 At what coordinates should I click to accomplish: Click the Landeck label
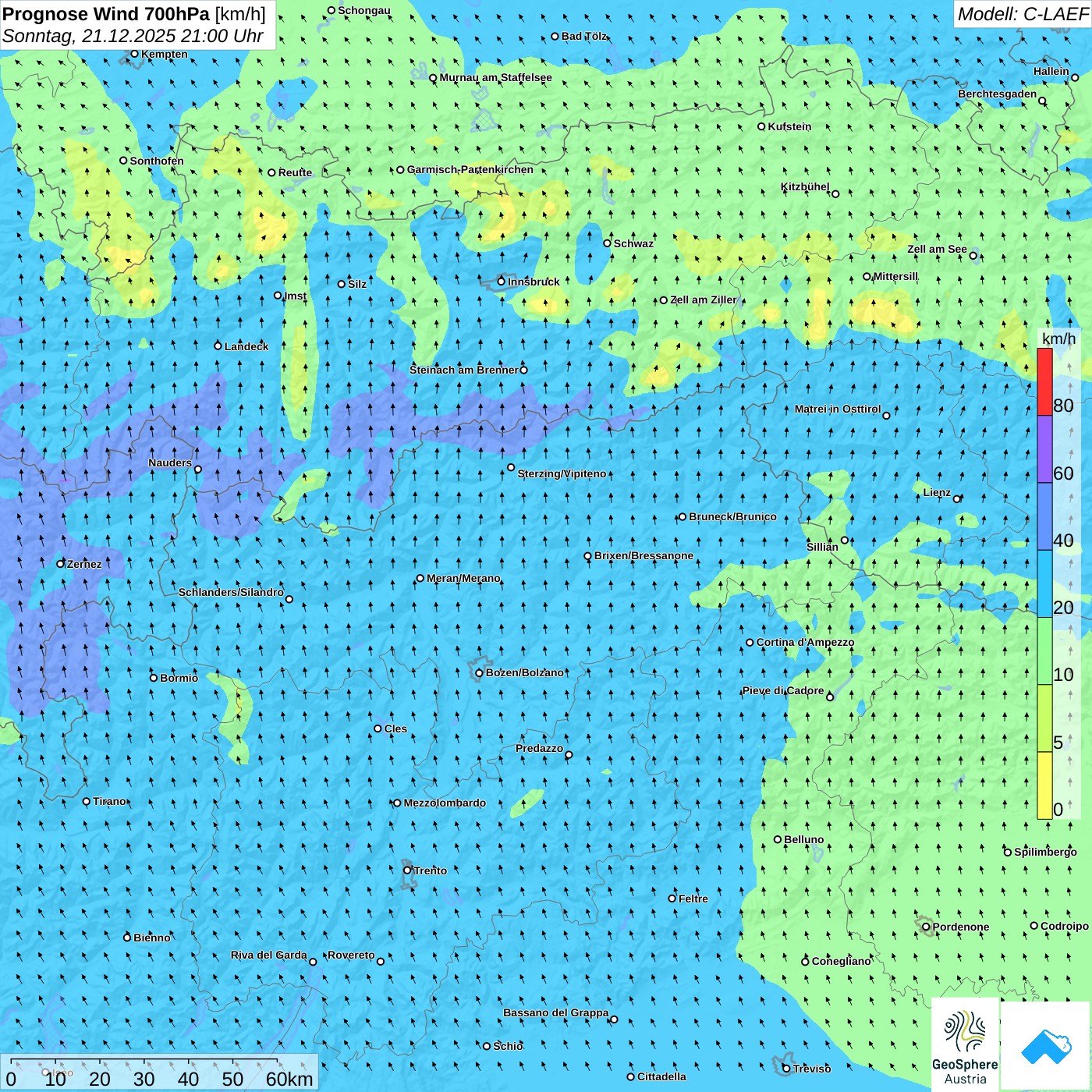[246, 346]
